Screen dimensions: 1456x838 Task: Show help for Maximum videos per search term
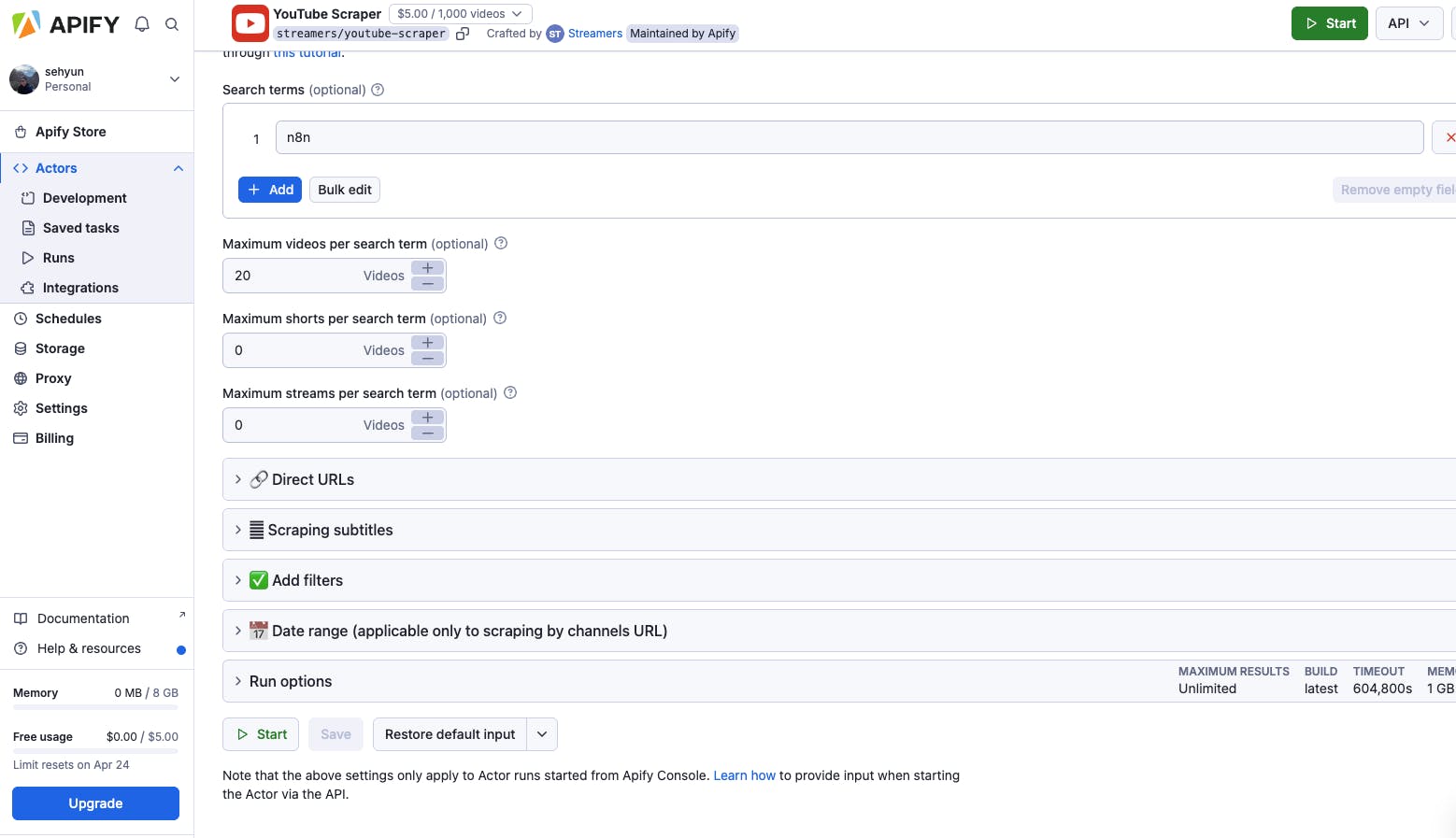pos(501,243)
